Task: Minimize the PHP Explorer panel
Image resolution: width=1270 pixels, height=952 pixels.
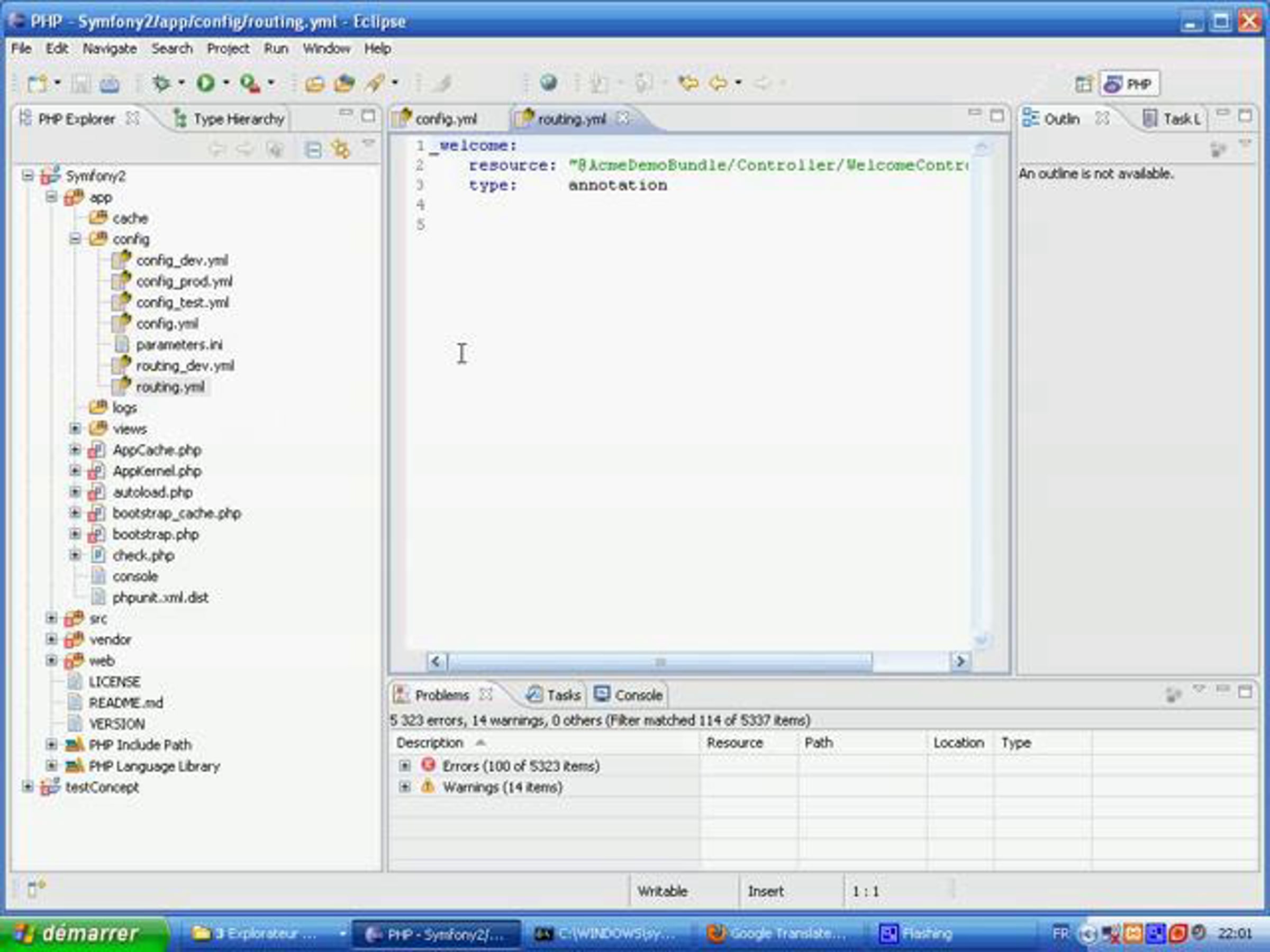Action: pyautogui.click(x=346, y=114)
